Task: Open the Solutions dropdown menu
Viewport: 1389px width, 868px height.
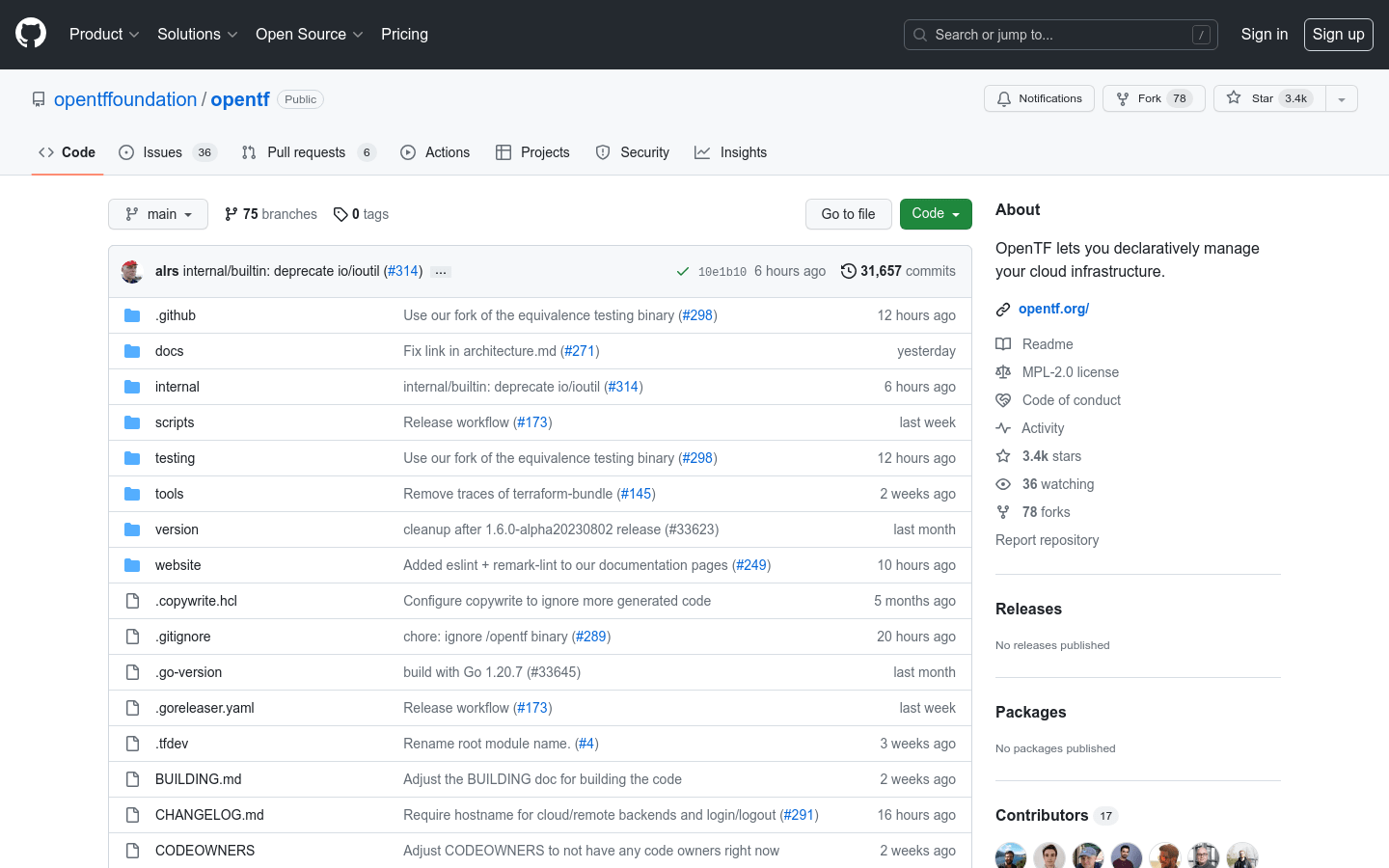Action: click(x=198, y=34)
